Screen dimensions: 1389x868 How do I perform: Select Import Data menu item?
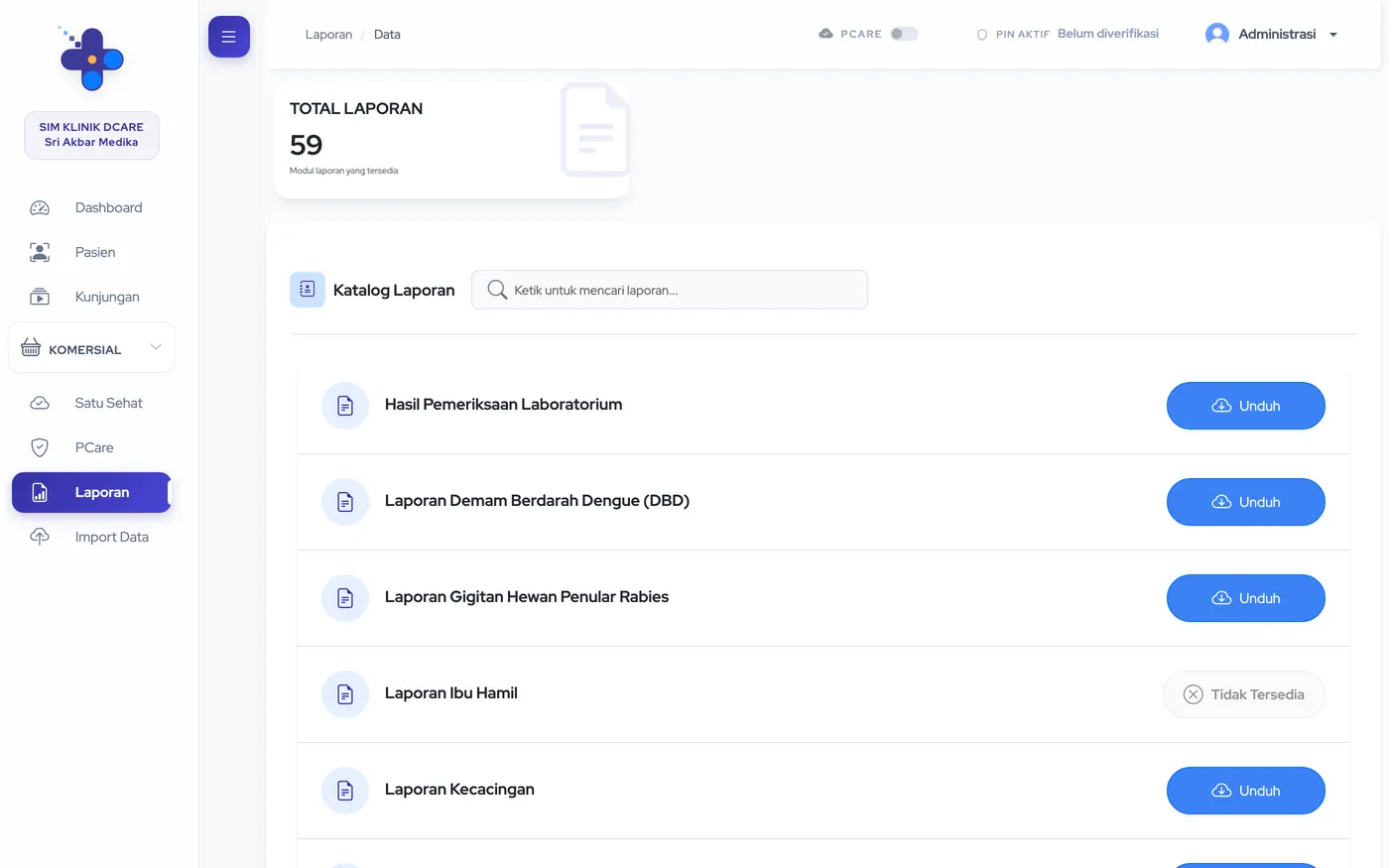pyautogui.click(x=91, y=538)
